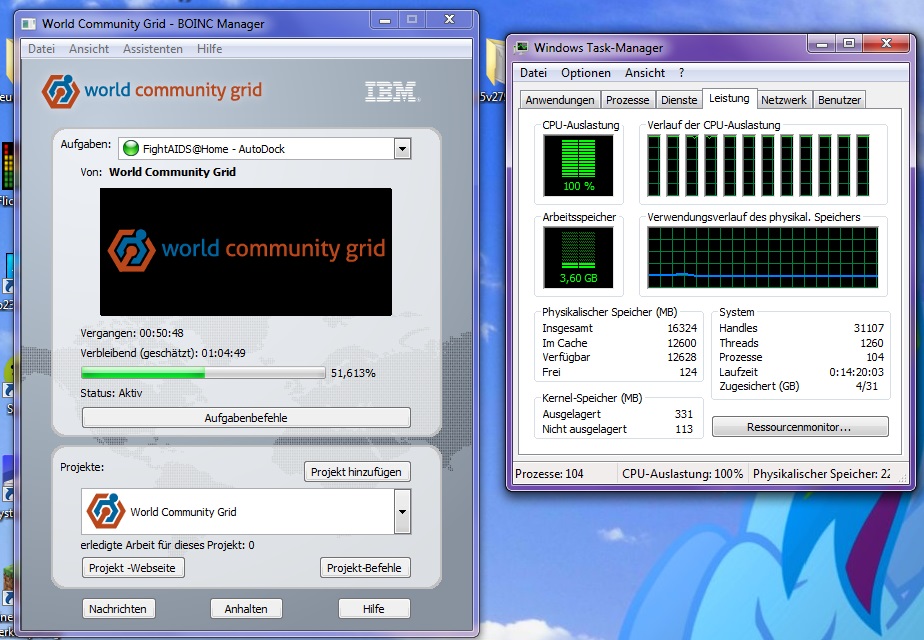The height and width of the screenshot is (640, 924).
Task: Click the Windows Task-Manager title bar icon
Action: (x=521, y=48)
